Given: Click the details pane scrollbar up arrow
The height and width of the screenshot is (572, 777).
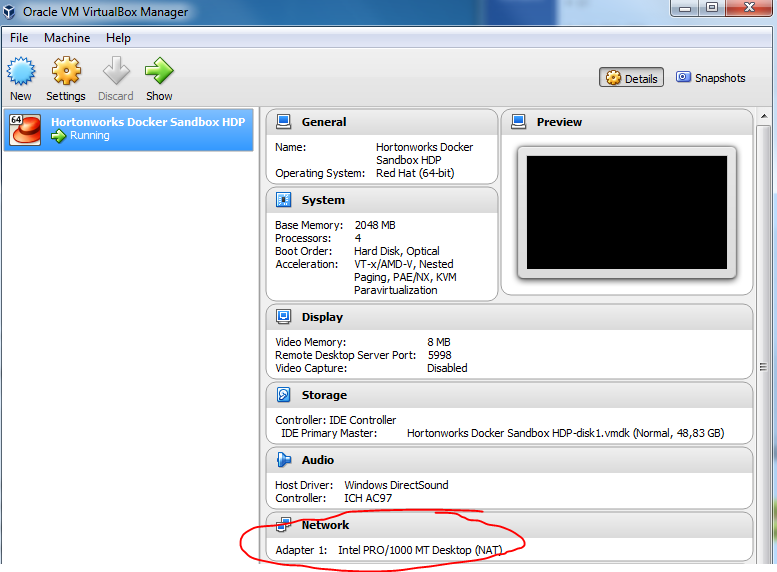Looking at the screenshot, I should click(x=764, y=116).
